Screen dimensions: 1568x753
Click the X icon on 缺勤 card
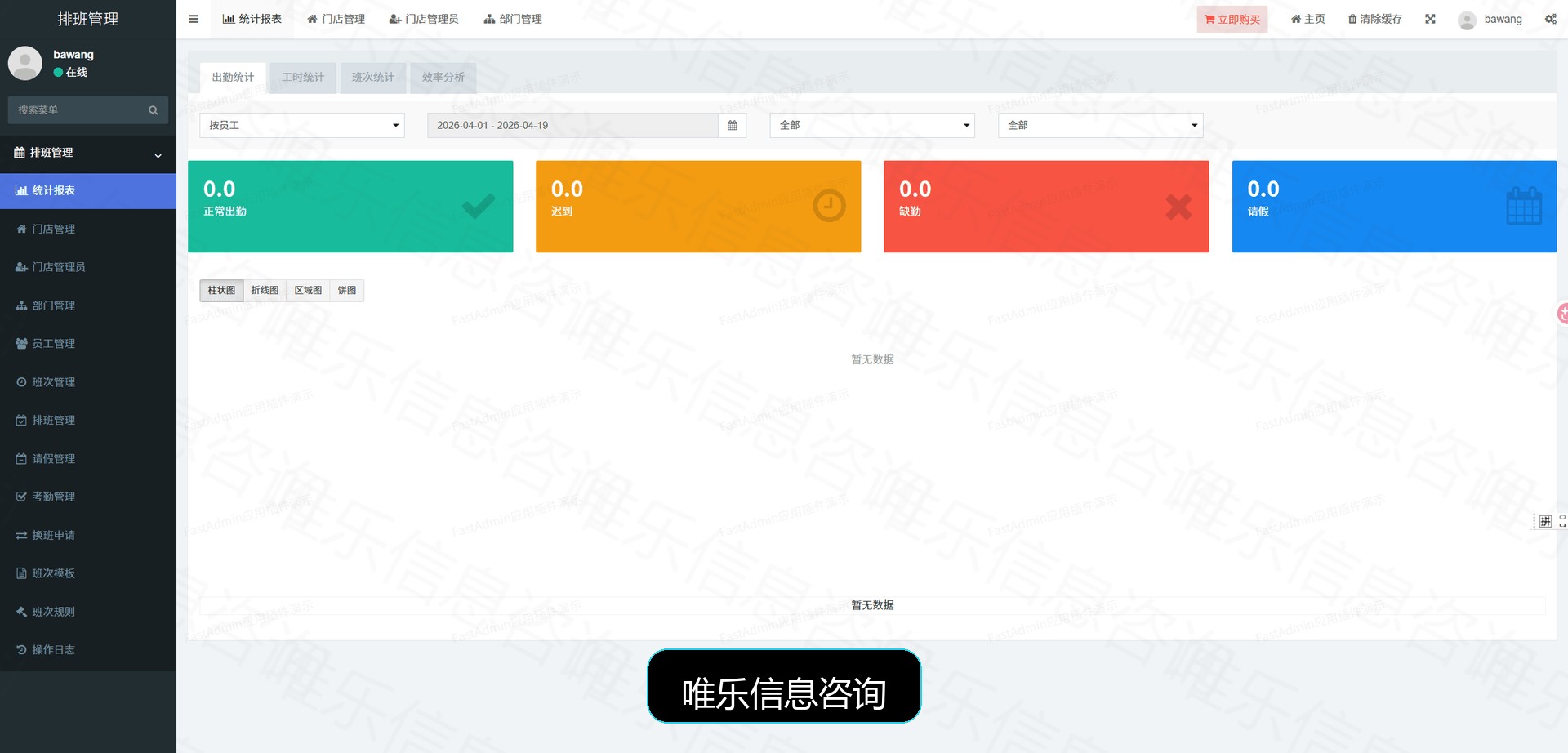(1178, 207)
